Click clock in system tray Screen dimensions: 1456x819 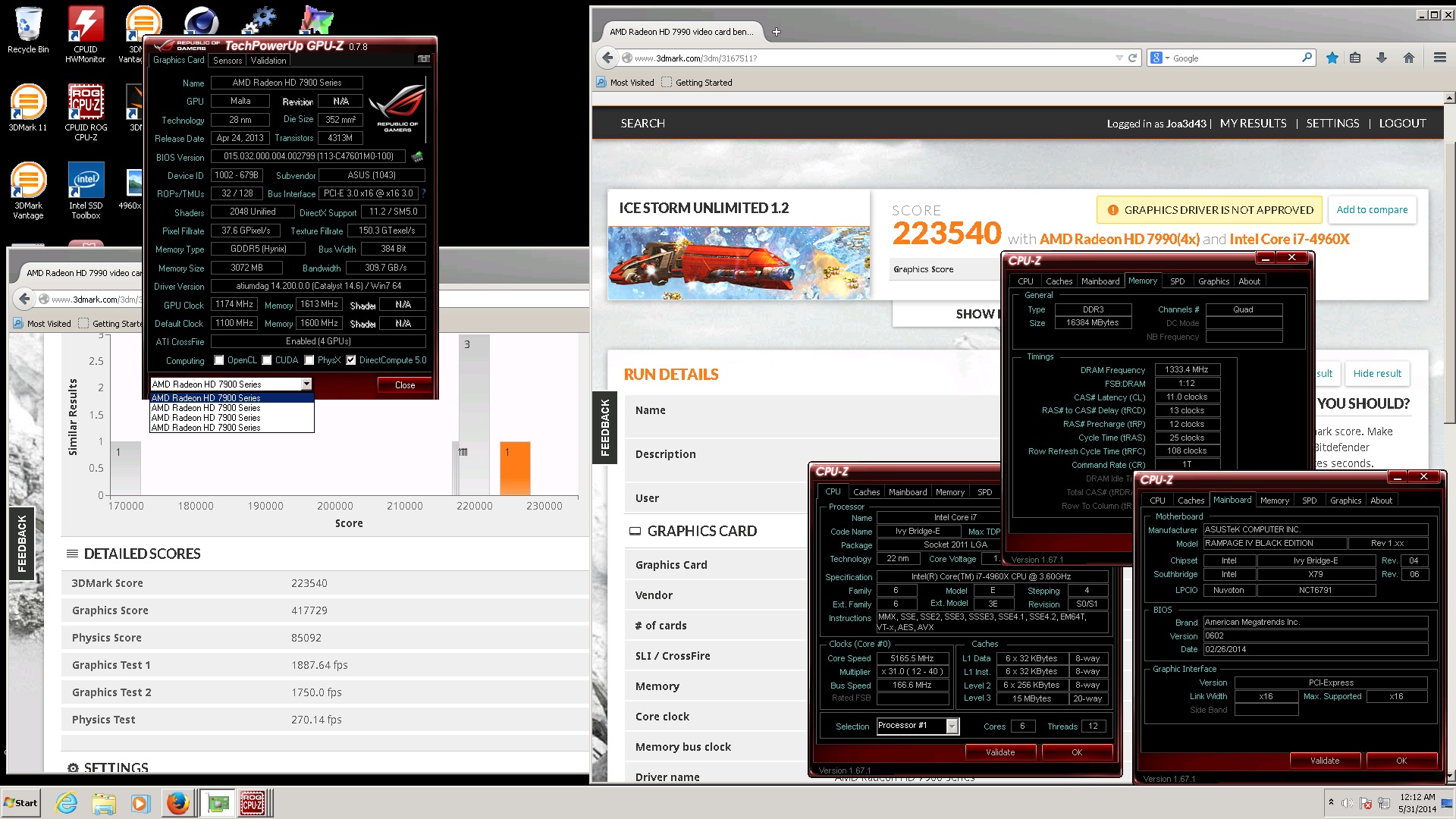point(1417,802)
